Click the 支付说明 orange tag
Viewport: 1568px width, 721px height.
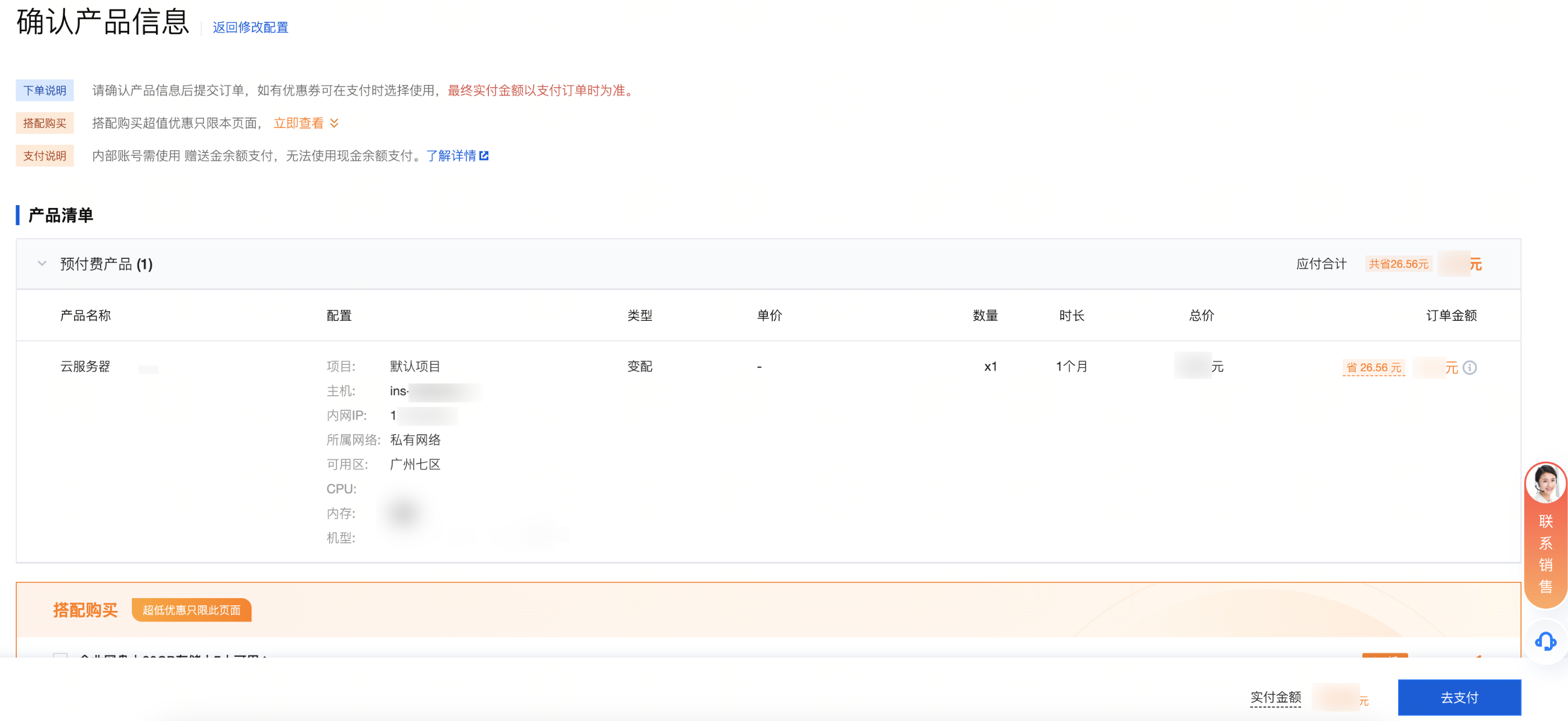45,156
